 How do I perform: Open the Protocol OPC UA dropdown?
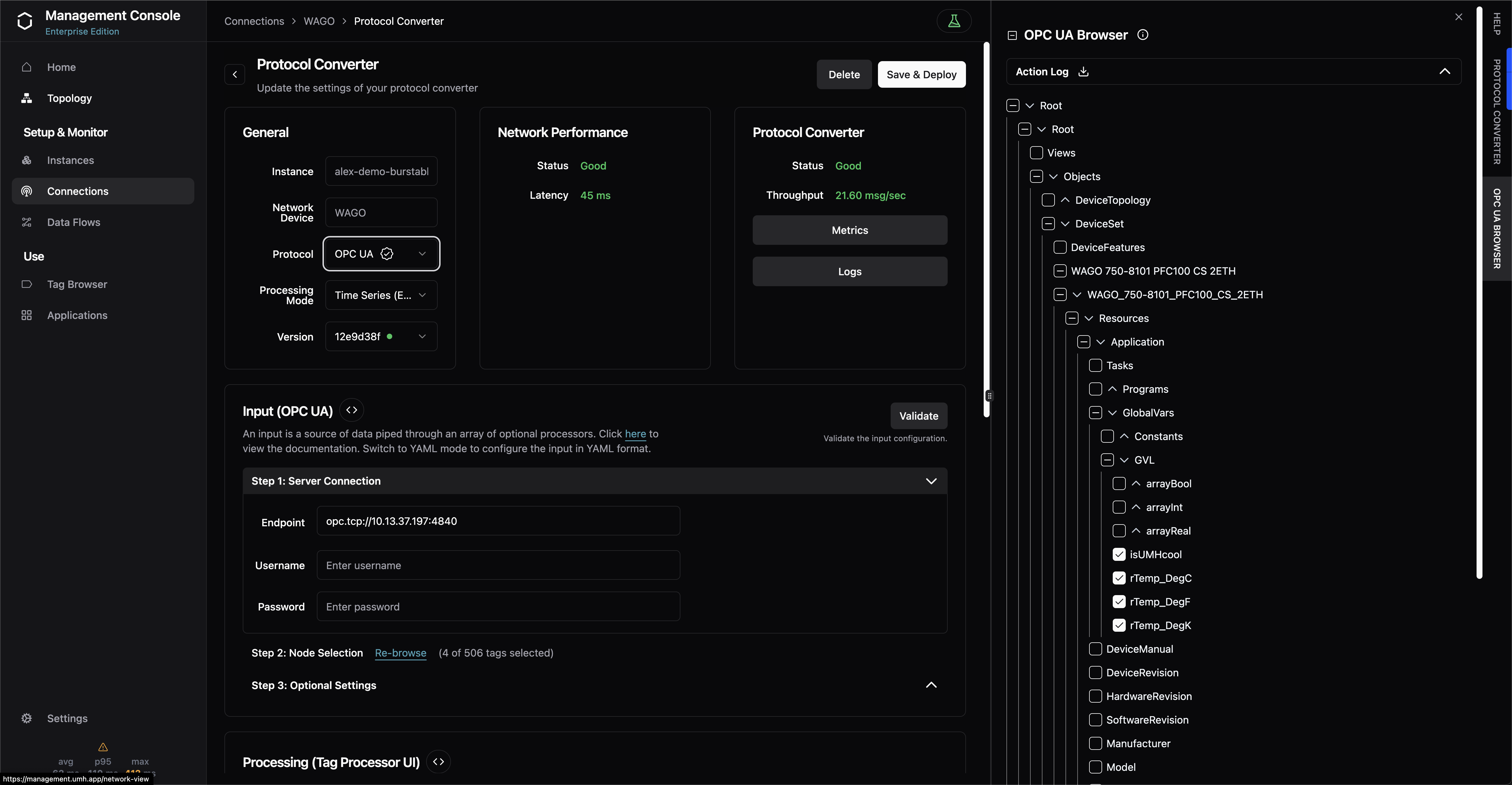click(381, 254)
